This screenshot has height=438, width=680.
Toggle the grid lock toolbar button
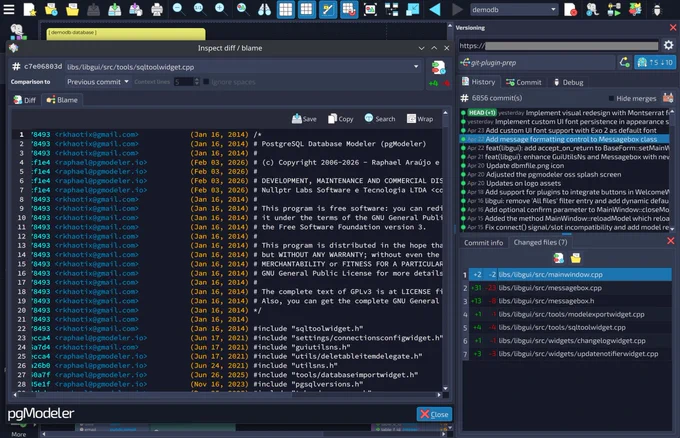tap(349, 9)
